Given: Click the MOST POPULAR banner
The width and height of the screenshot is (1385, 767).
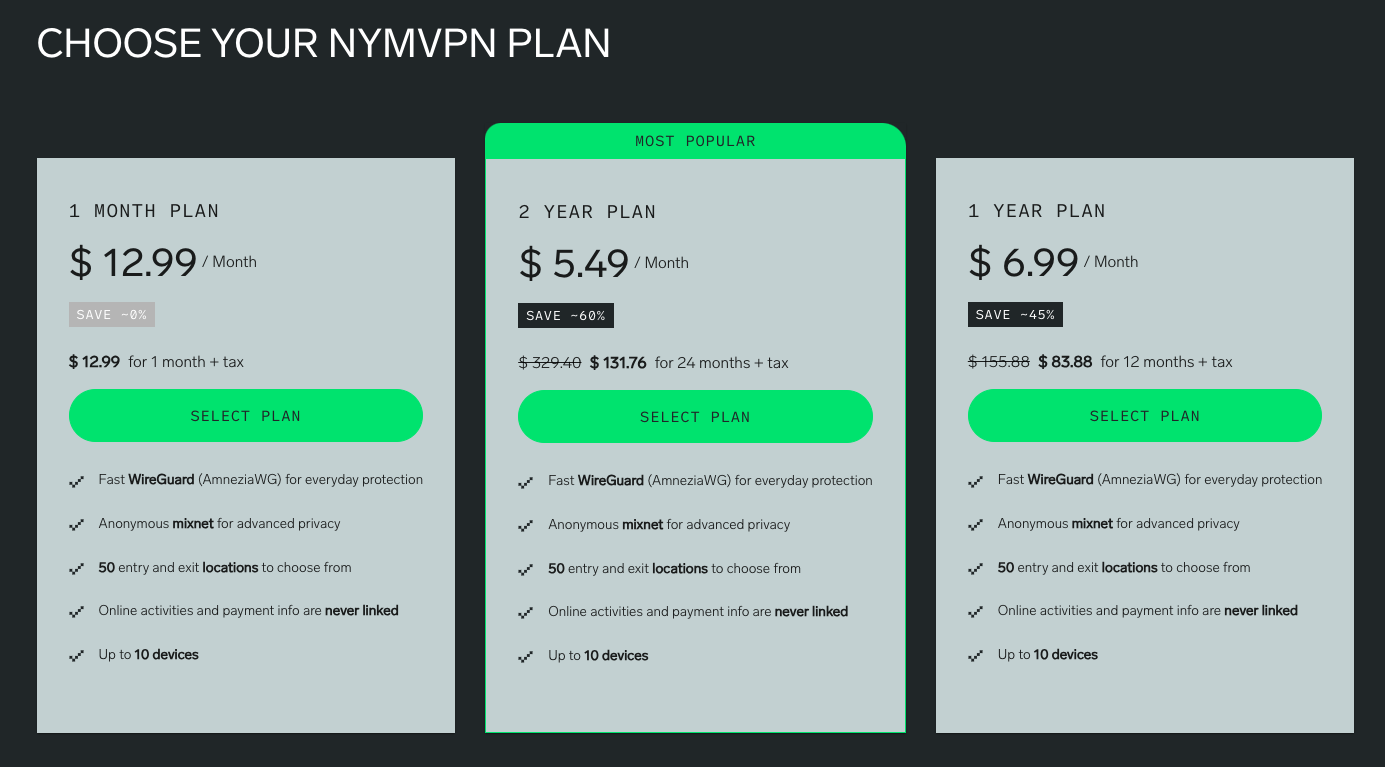Looking at the screenshot, I should point(695,140).
